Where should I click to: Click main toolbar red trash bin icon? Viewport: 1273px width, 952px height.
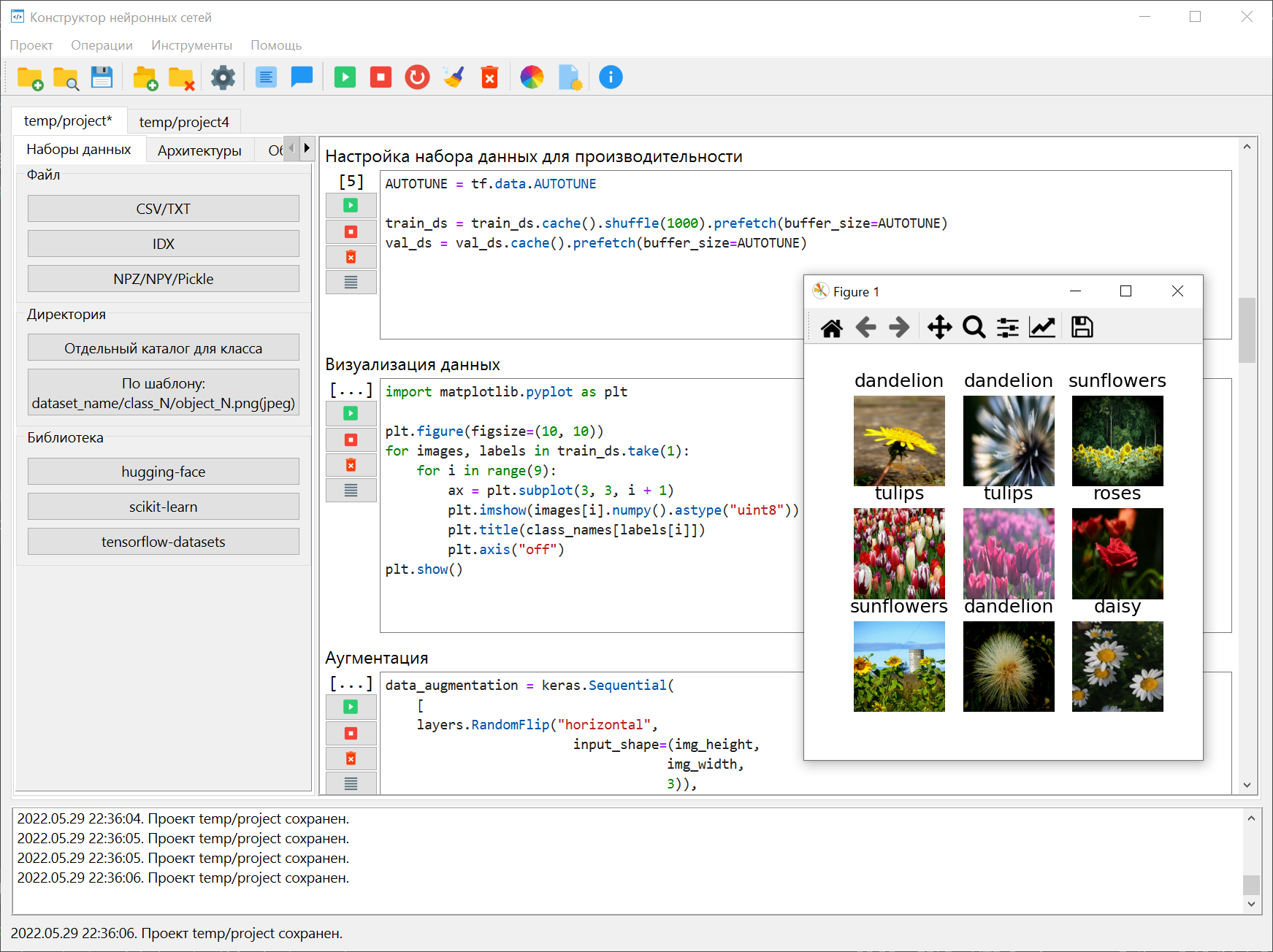(489, 77)
